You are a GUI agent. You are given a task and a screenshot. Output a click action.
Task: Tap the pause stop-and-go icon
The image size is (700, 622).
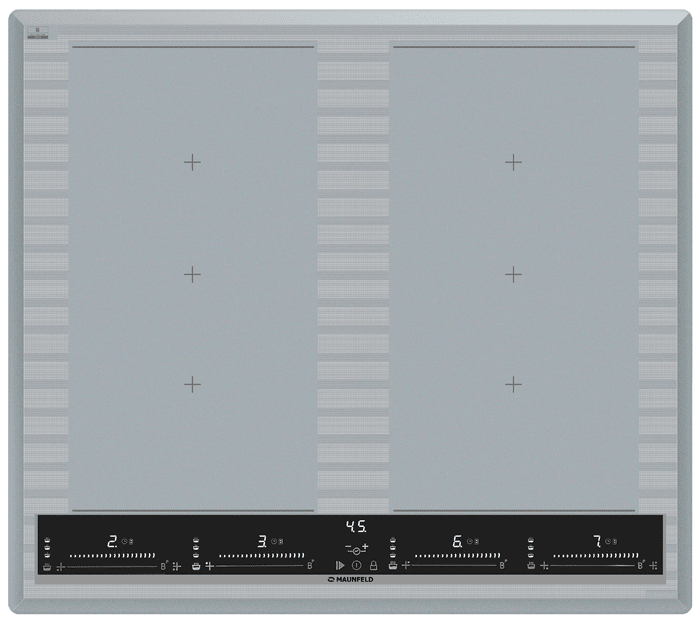pos(340,565)
